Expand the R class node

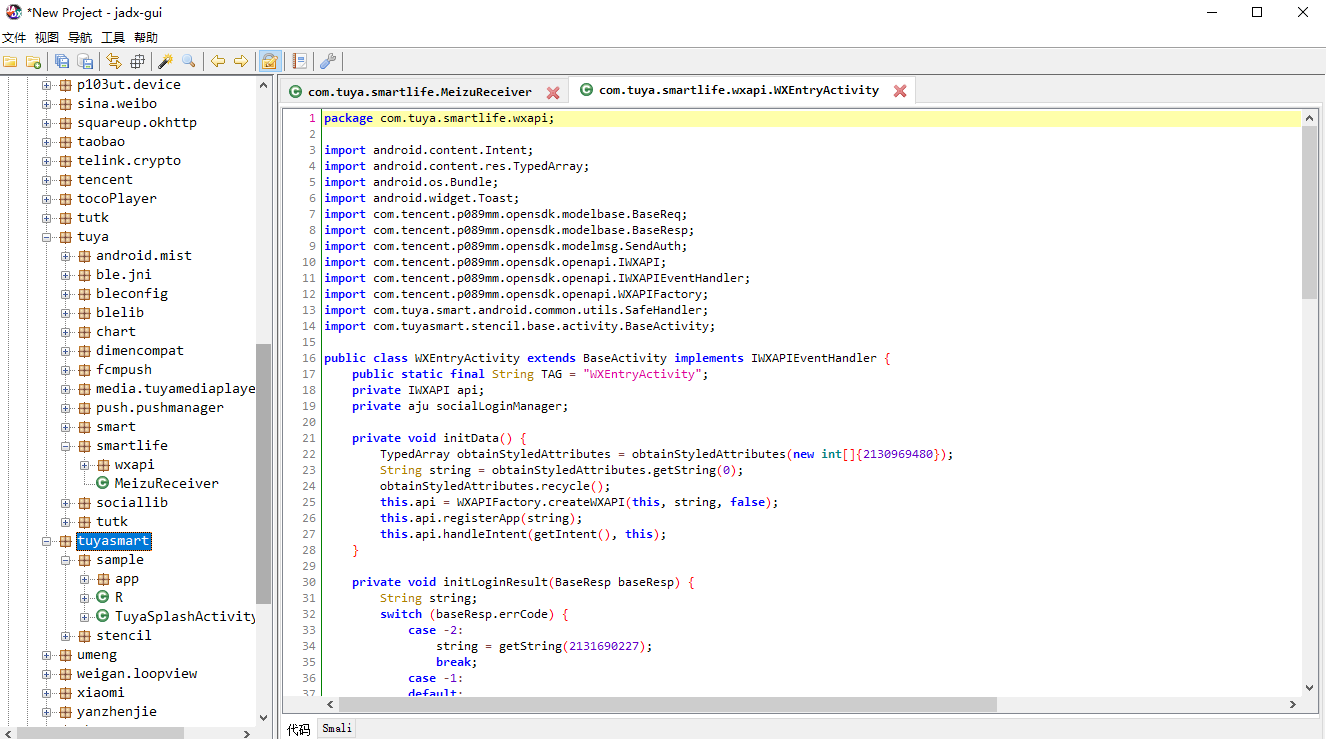[x=84, y=598]
